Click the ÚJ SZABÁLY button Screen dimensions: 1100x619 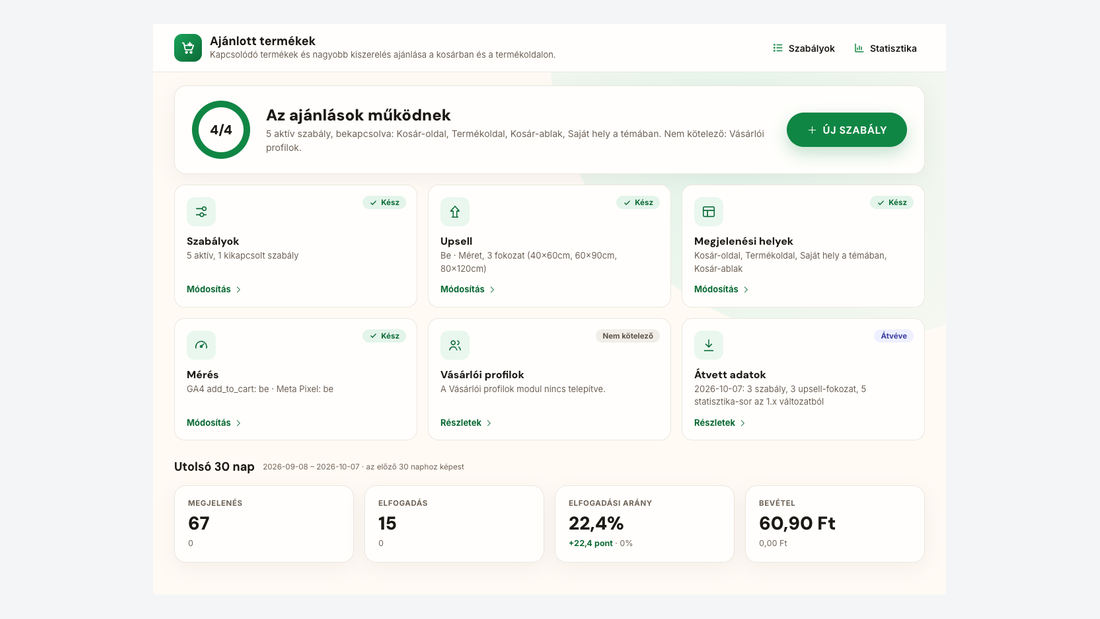[x=847, y=130]
